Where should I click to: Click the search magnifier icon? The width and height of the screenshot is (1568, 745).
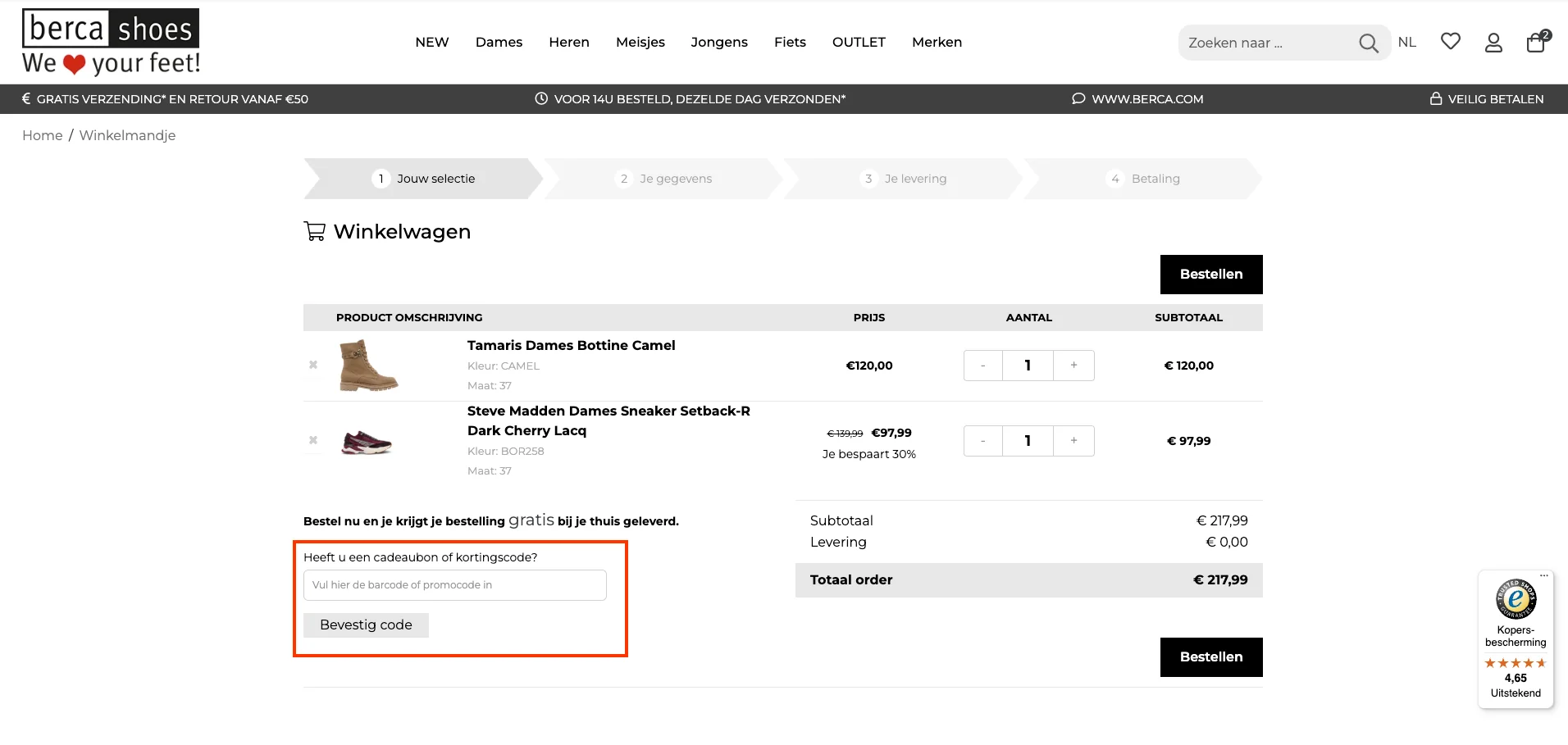coord(1368,43)
